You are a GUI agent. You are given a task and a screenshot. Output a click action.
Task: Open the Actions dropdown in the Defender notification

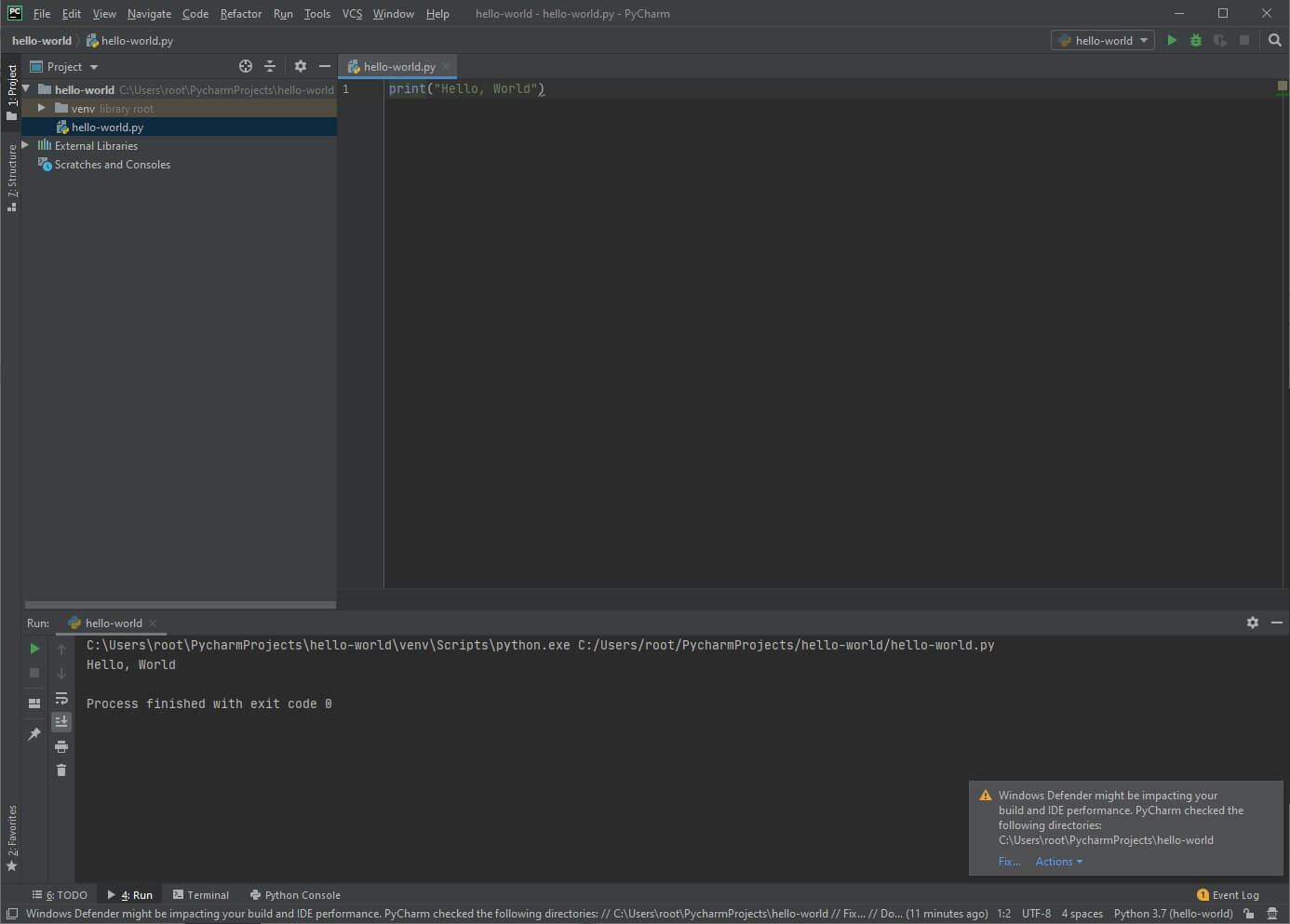point(1058,861)
